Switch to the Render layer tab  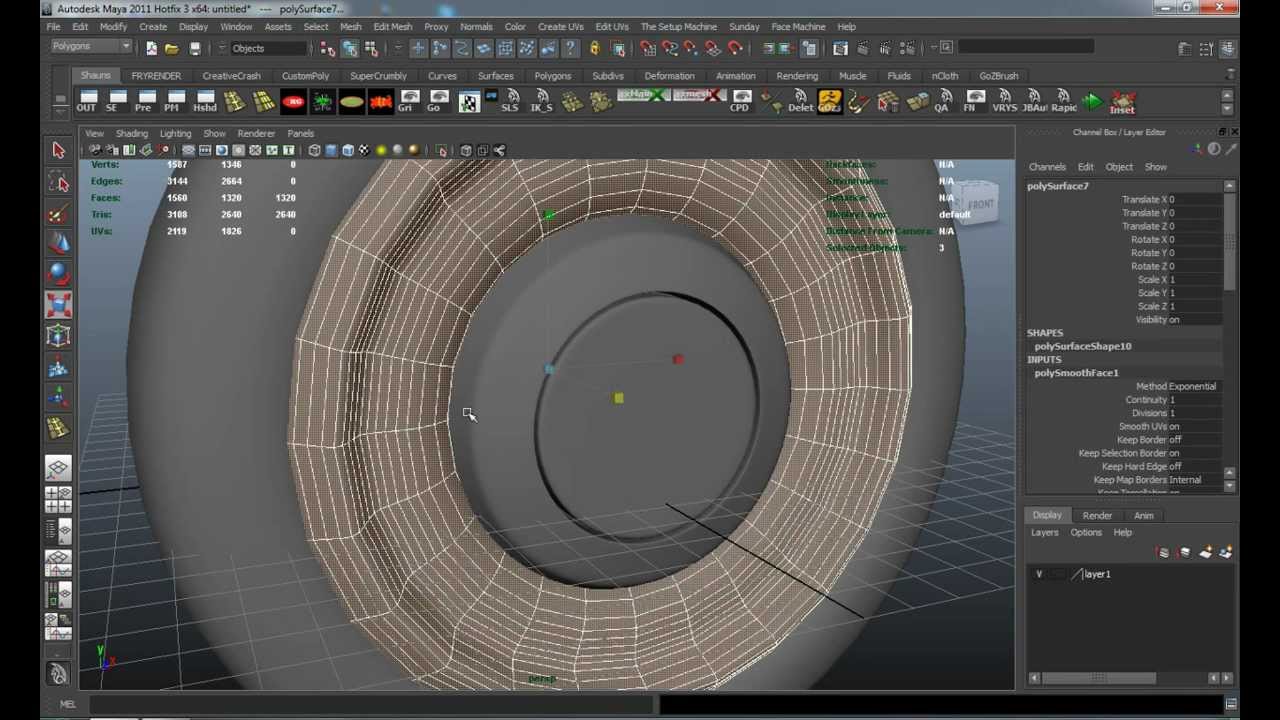1097,515
